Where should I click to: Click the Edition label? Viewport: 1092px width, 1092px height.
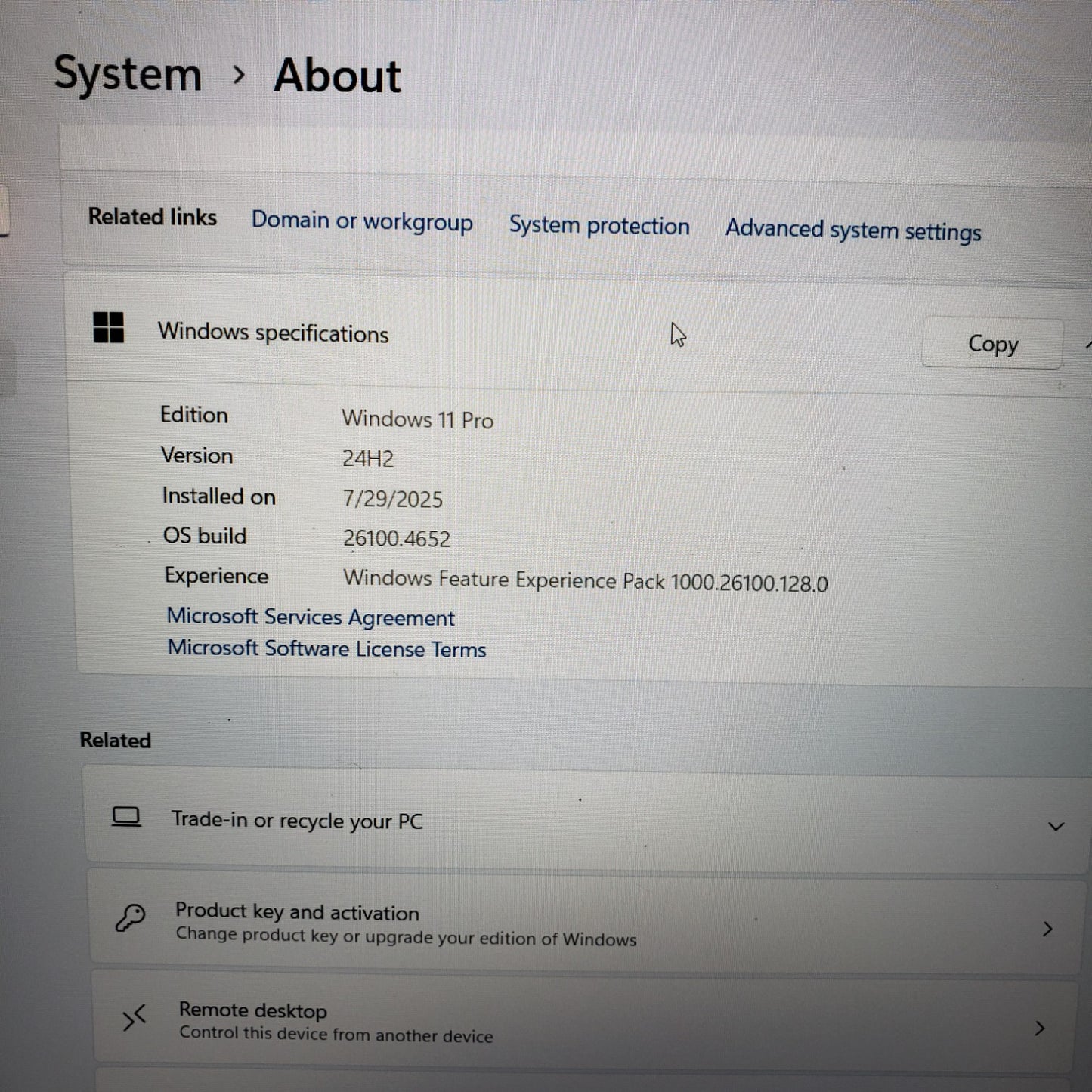coord(194,415)
